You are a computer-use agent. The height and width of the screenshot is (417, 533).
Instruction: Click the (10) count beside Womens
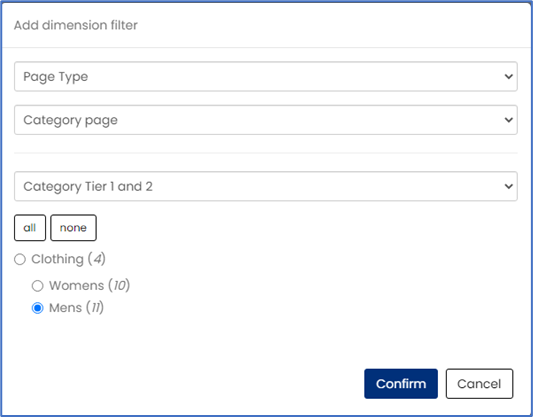coord(119,285)
